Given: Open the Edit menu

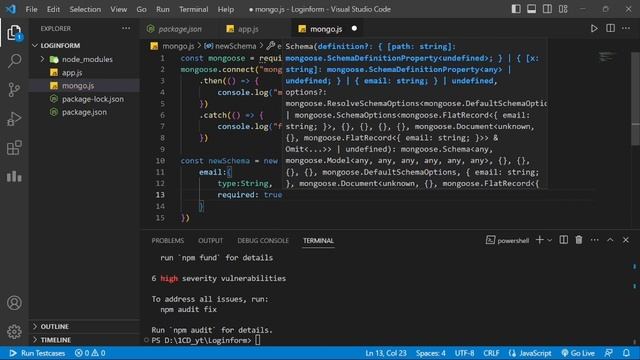Looking at the screenshot, I should coord(53,9).
